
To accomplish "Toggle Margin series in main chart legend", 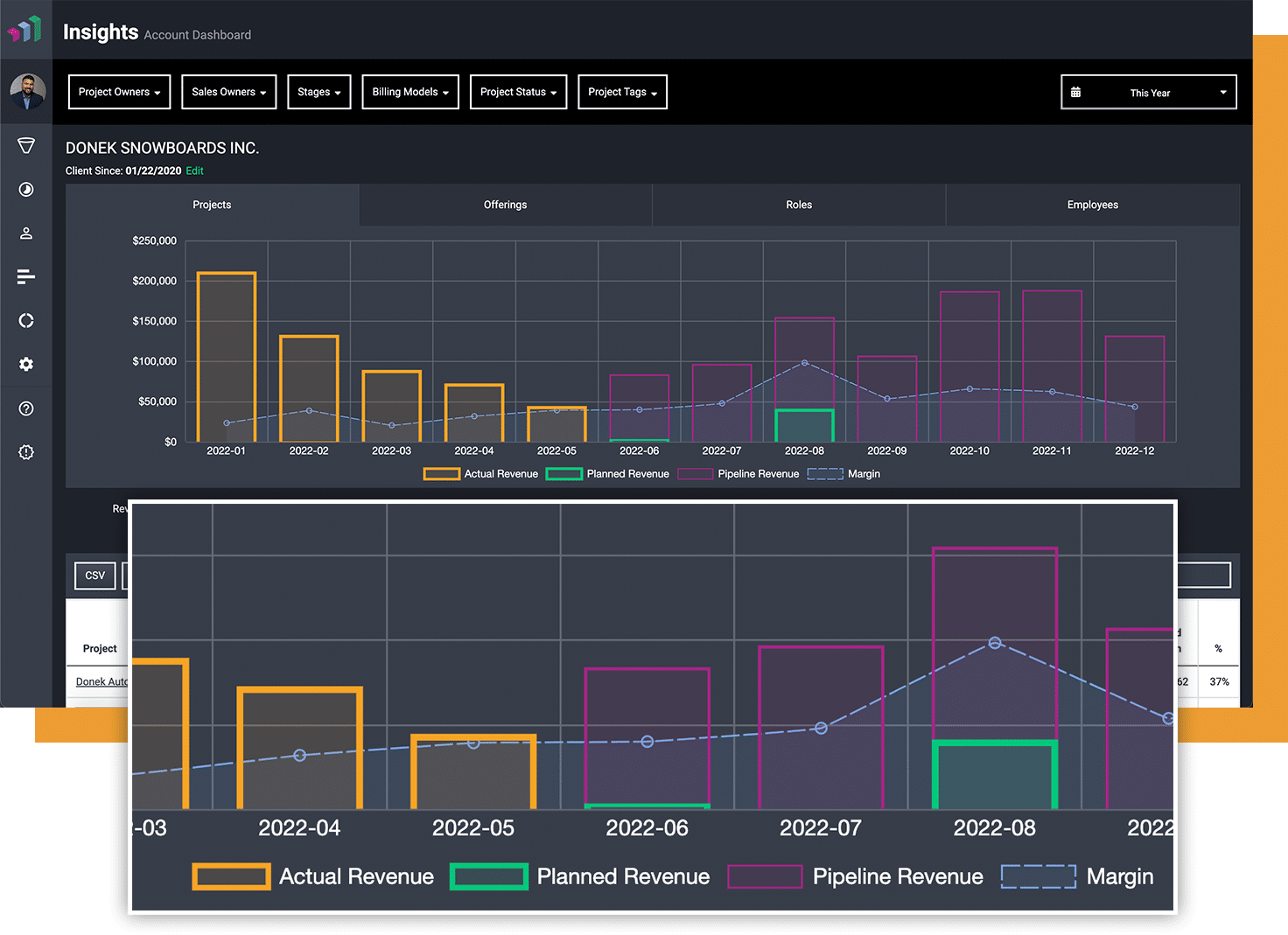I will click(x=843, y=474).
